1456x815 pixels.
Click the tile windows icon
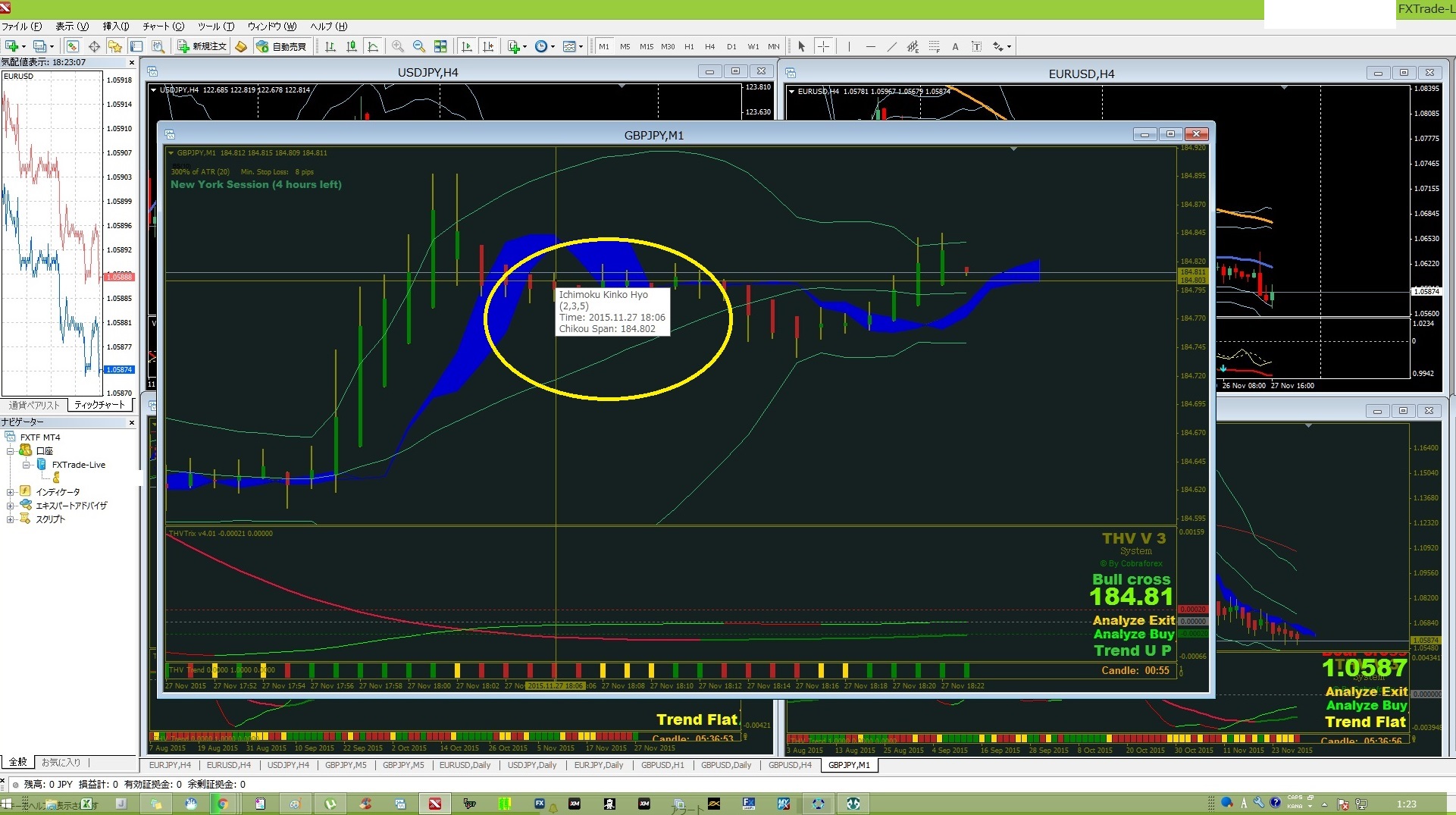tap(440, 47)
